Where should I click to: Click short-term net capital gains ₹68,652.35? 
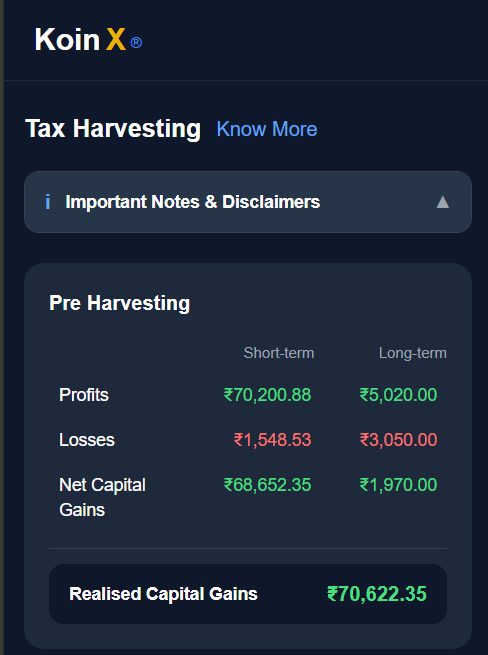click(267, 485)
